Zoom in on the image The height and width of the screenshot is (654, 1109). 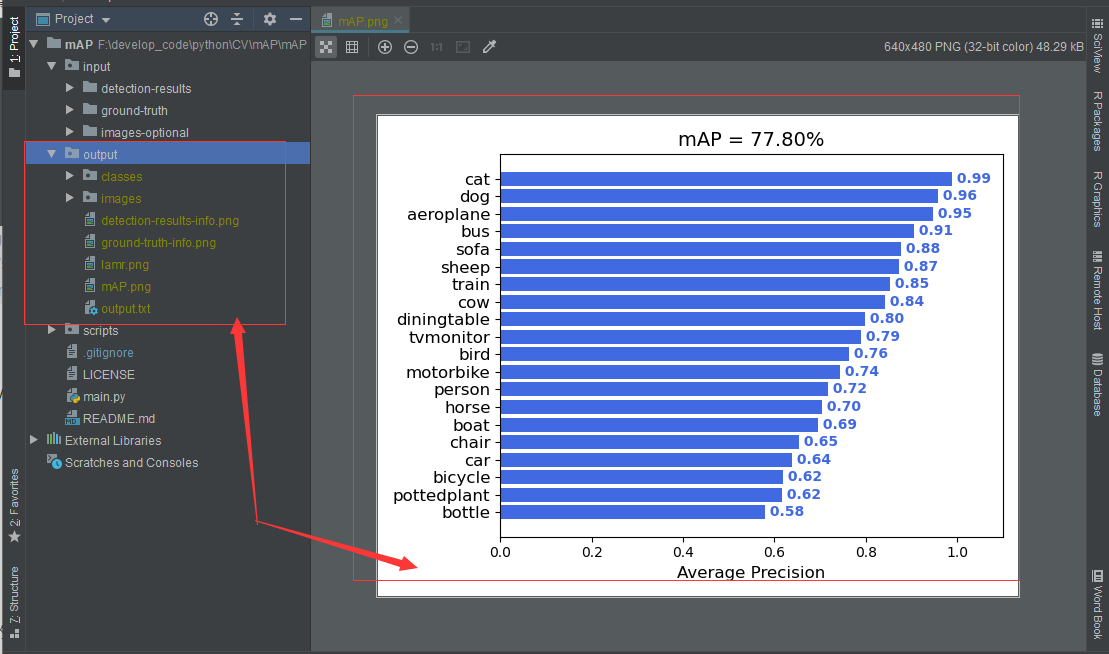tap(385, 47)
